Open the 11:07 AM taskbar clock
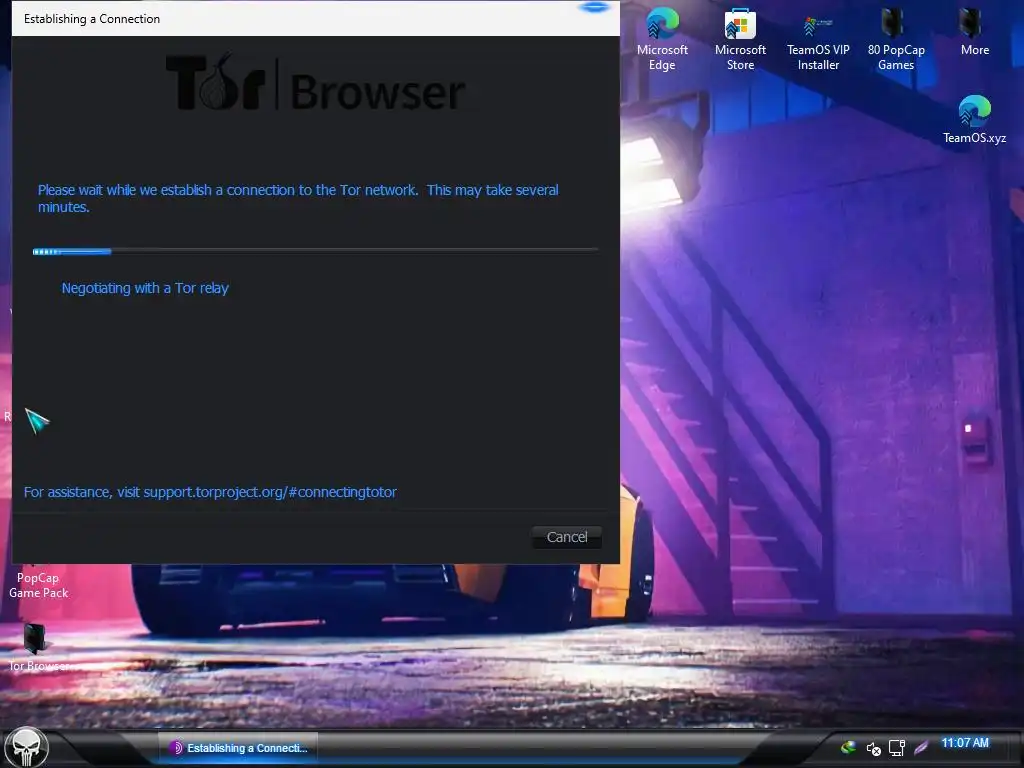The width and height of the screenshot is (1024, 768). point(965,743)
